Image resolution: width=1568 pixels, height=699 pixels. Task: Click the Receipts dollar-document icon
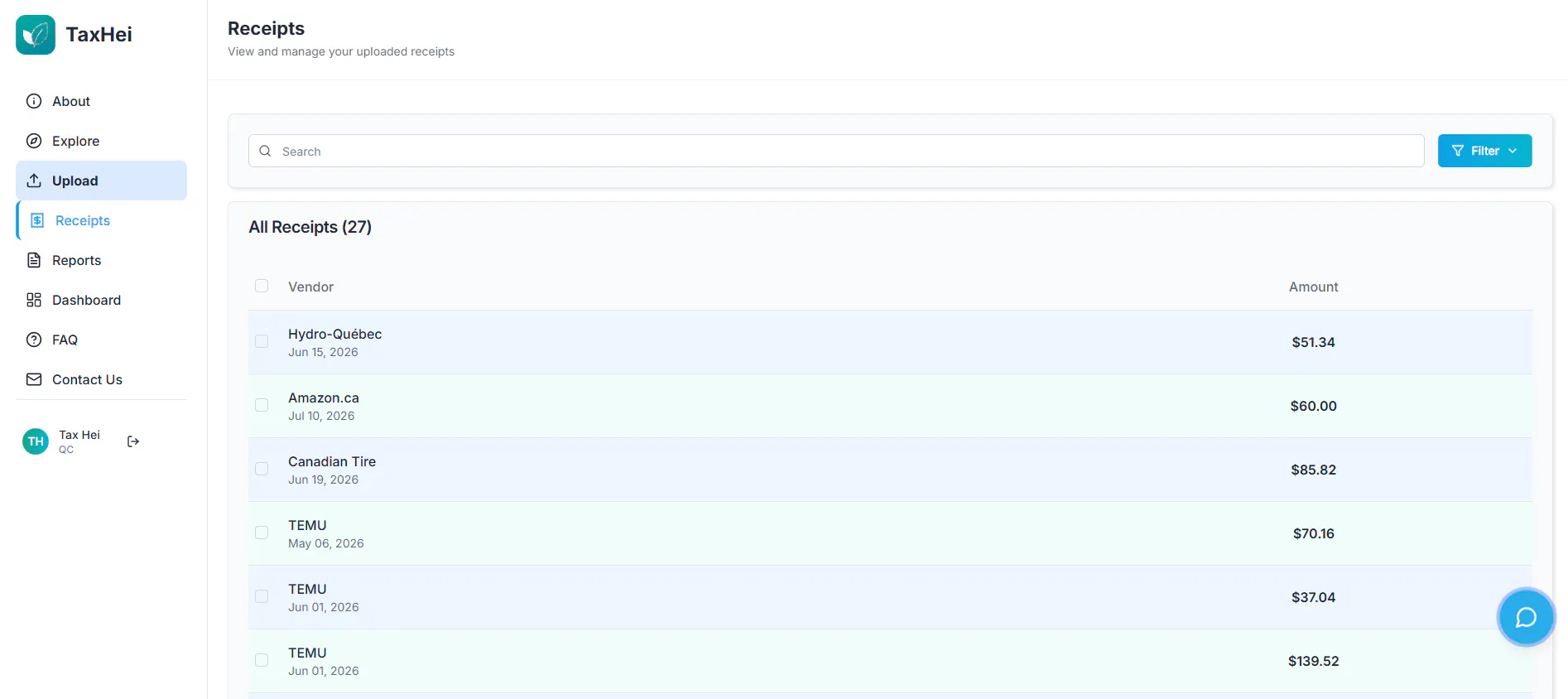click(x=37, y=220)
